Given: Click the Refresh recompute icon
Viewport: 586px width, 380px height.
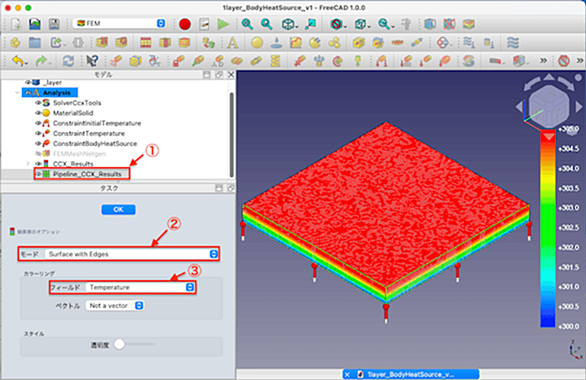Looking at the screenshot, I should click(x=68, y=61).
